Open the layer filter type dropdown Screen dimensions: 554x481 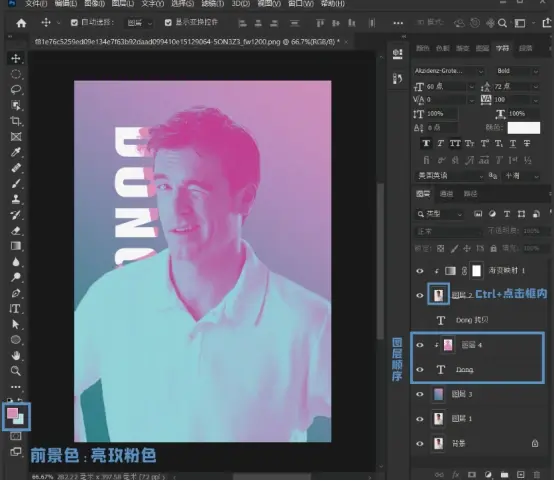[439, 214]
